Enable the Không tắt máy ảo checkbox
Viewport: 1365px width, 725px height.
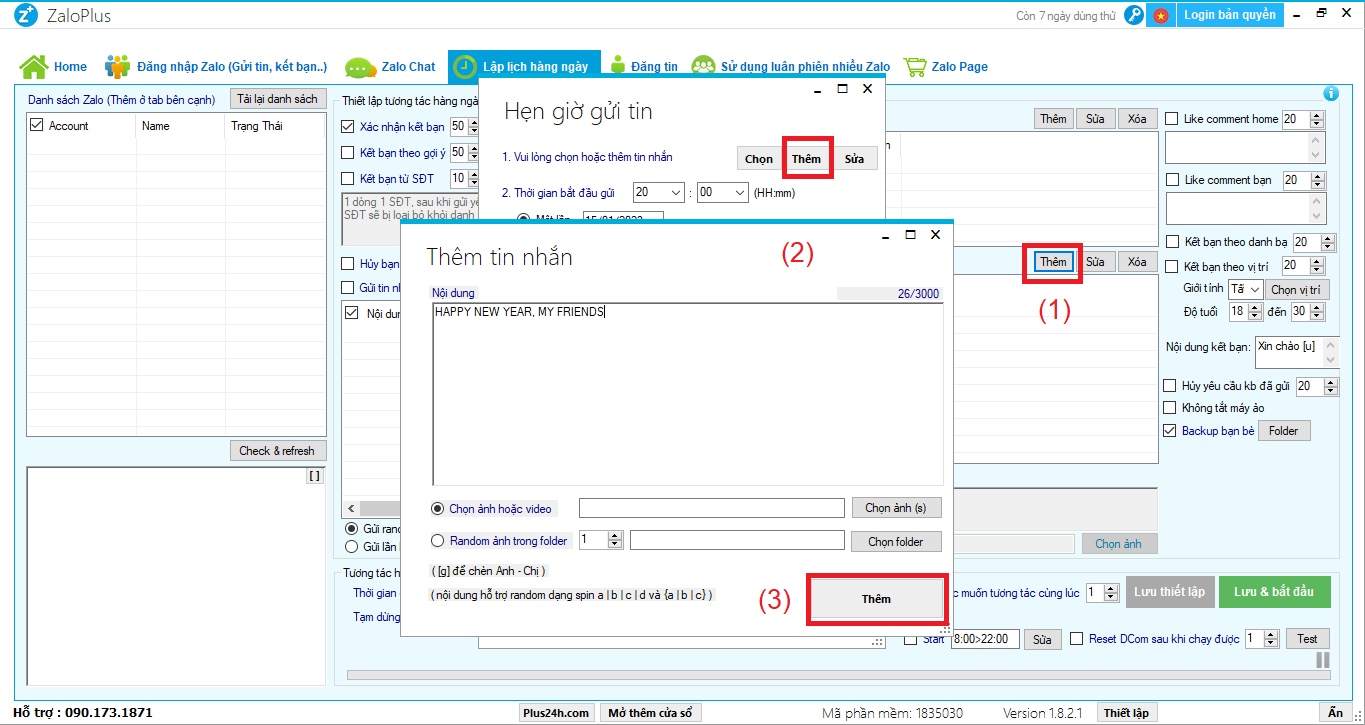(1172, 407)
